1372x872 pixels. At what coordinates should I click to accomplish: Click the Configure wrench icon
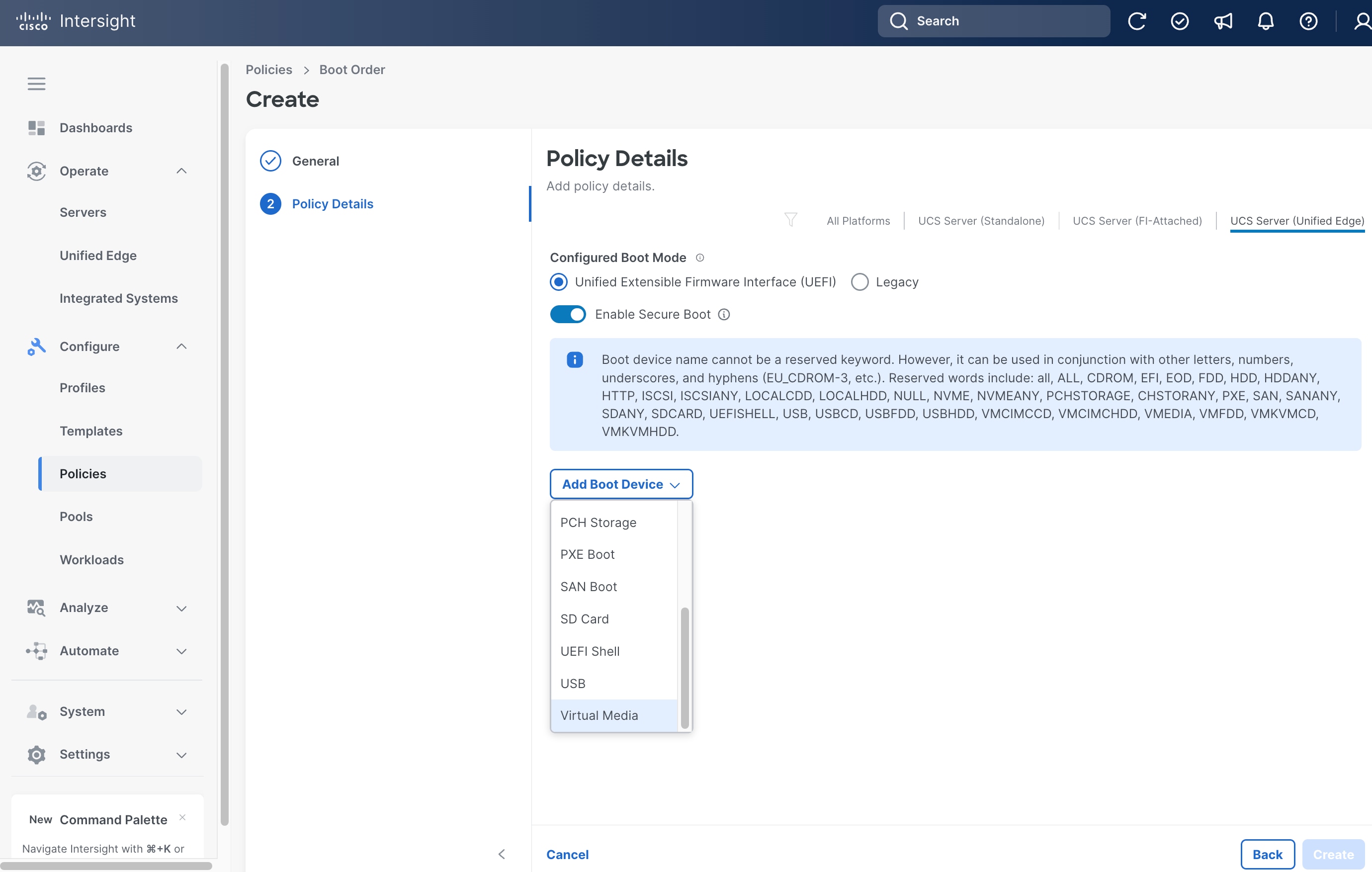[x=36, y=347]
